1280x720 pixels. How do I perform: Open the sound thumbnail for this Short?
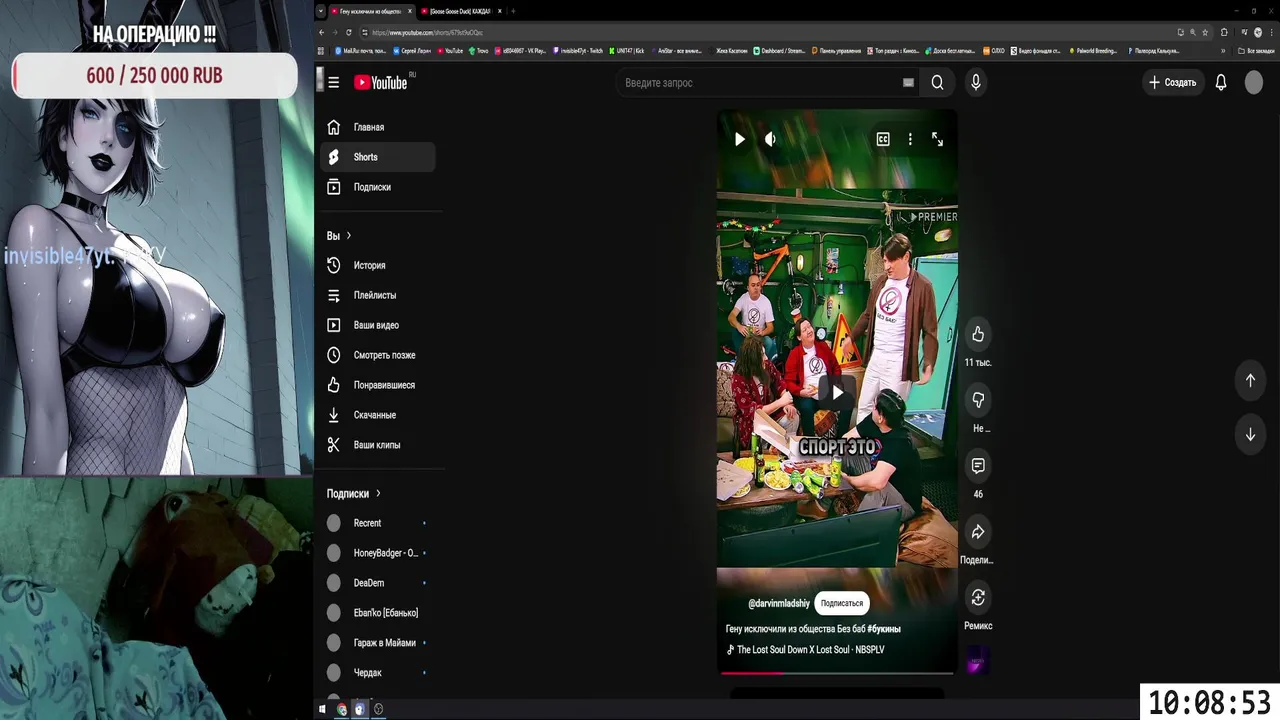coord(977,661)
